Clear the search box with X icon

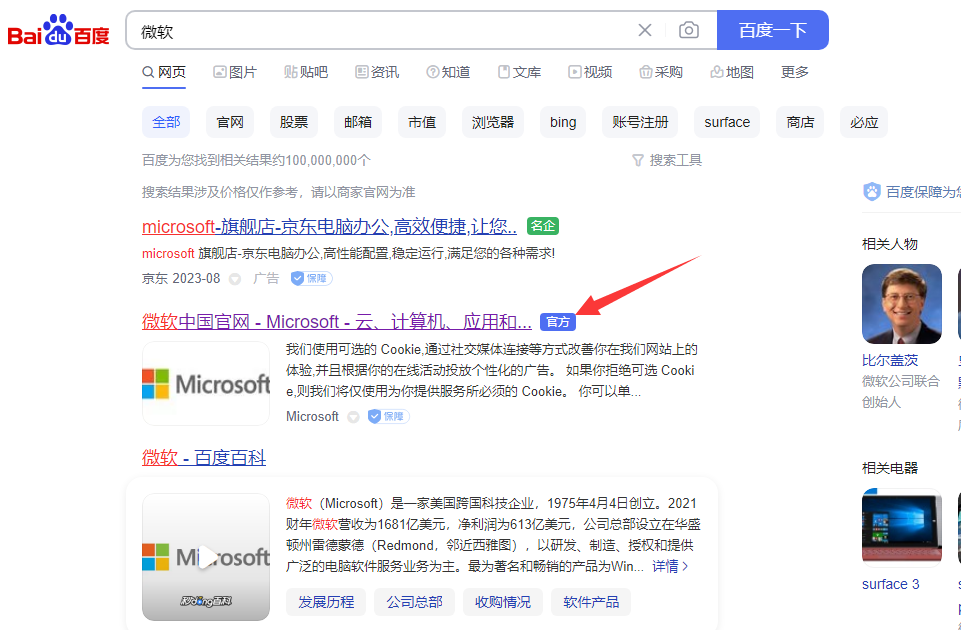(645, 30)
